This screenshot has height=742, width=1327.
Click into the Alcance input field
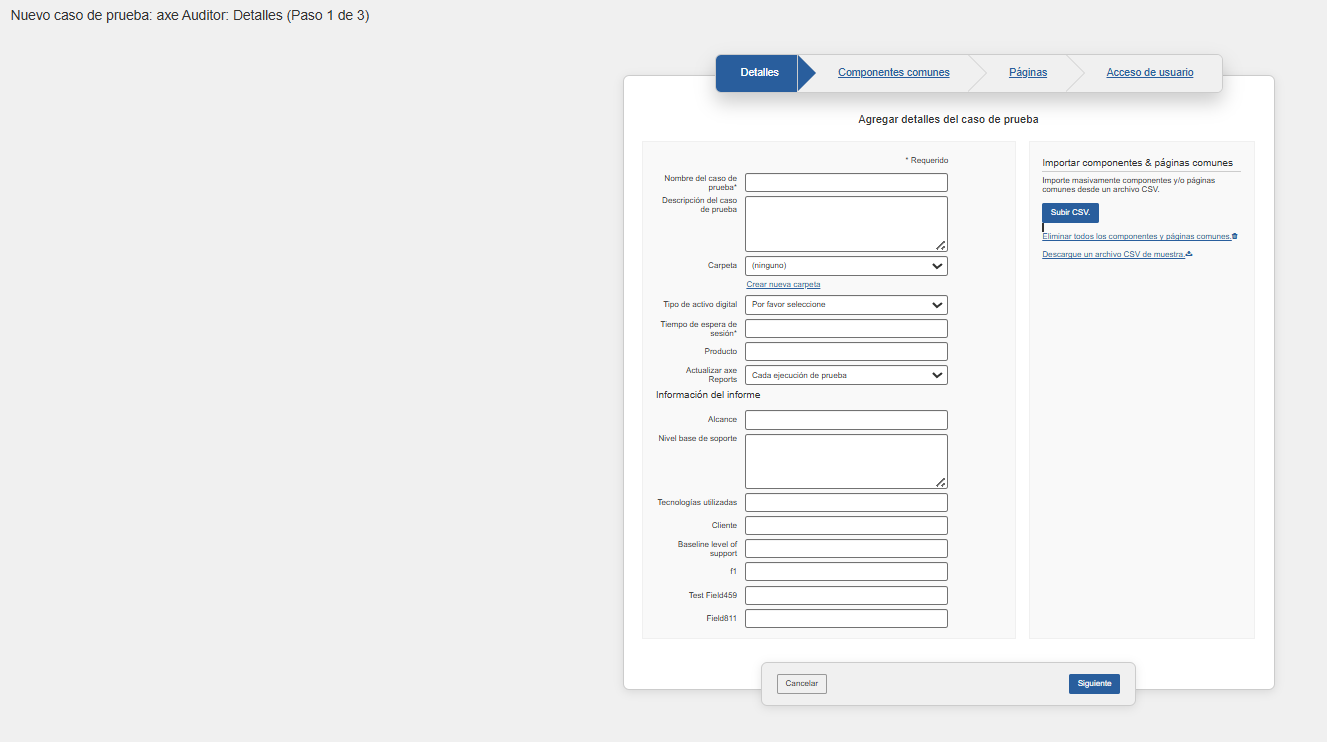[845, 420]
